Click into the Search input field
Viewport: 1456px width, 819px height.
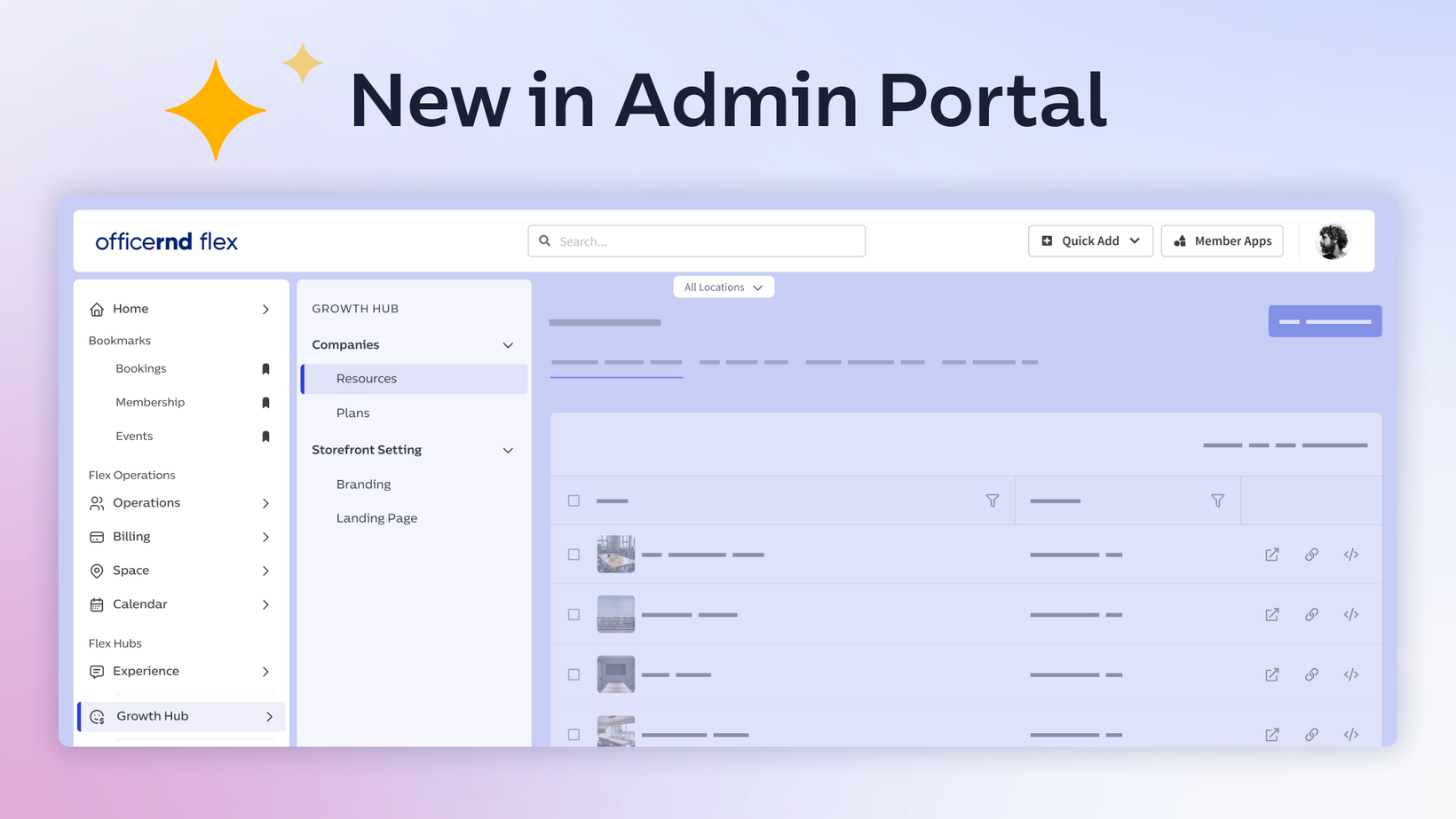coord(697,241)
